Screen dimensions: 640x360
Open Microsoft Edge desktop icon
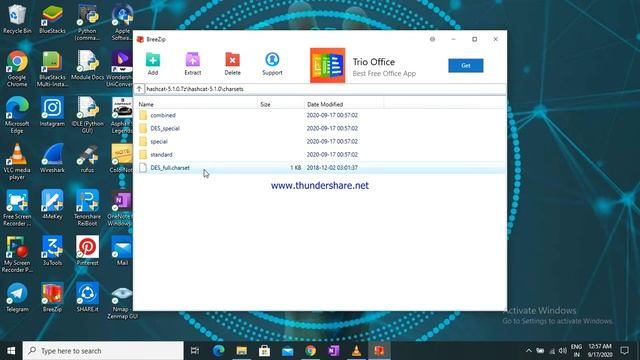pos(17,115)
